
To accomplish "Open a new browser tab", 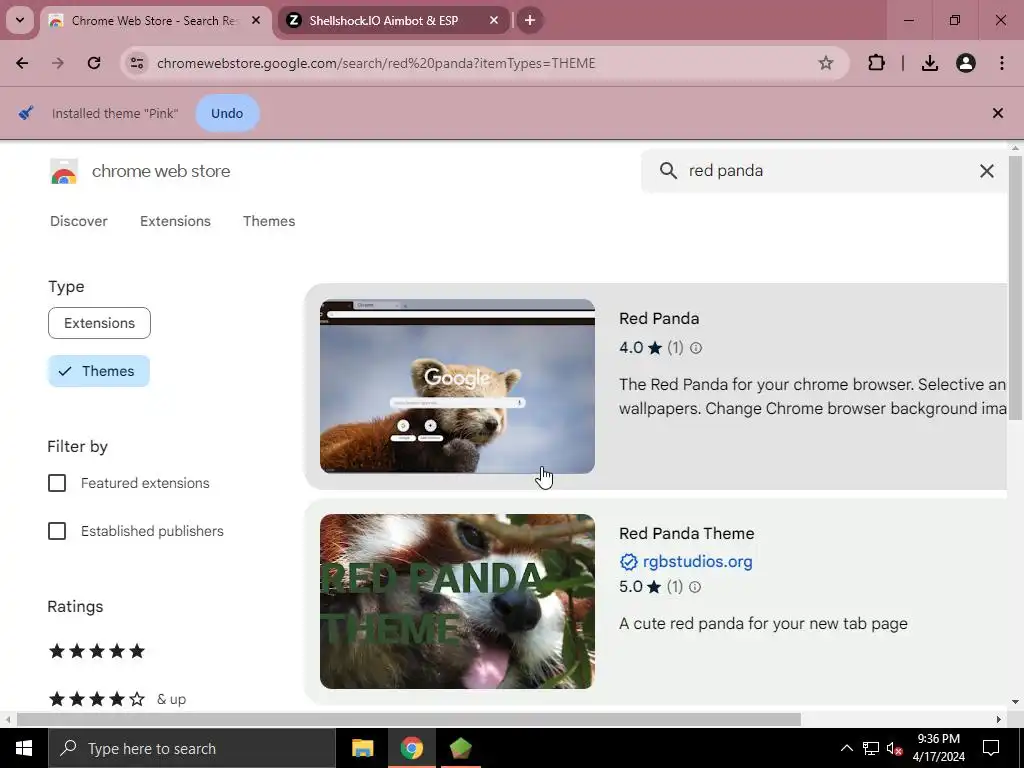I will [530, 20].
